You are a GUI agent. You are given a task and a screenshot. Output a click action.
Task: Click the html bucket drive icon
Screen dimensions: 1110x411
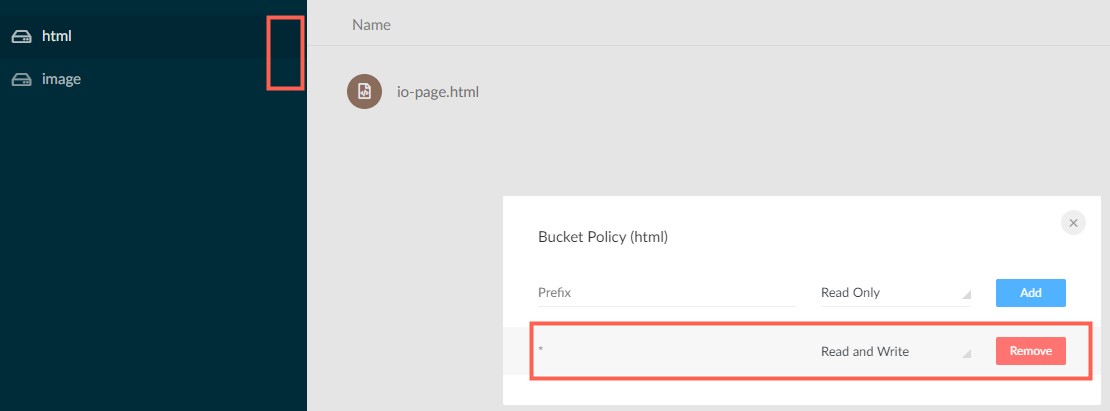[x=21, y=37]
